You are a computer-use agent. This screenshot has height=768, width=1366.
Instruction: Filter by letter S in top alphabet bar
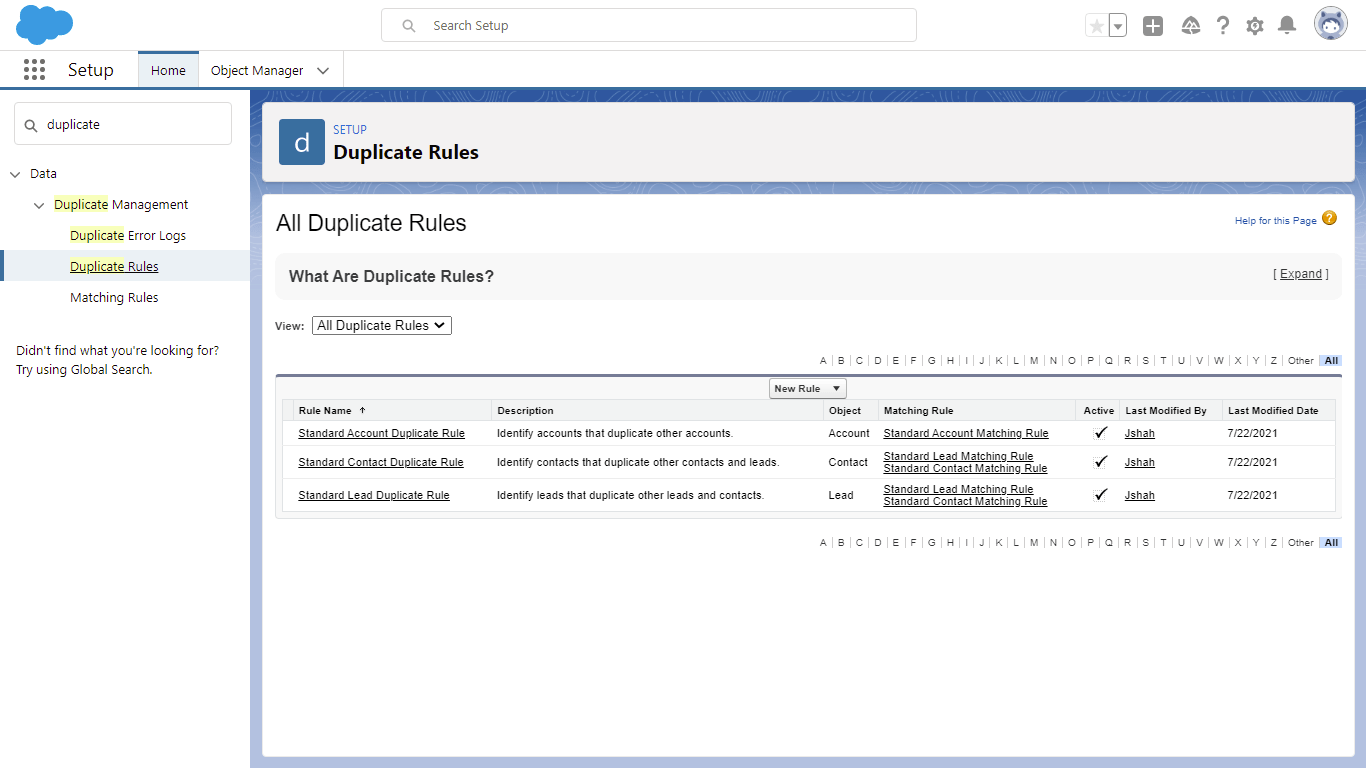[1145, 360]
